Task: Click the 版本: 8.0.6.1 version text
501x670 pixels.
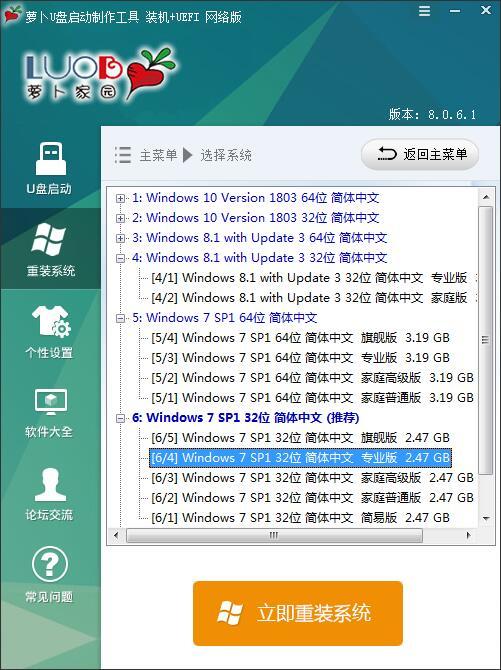Action: click(x=432, y=115)
